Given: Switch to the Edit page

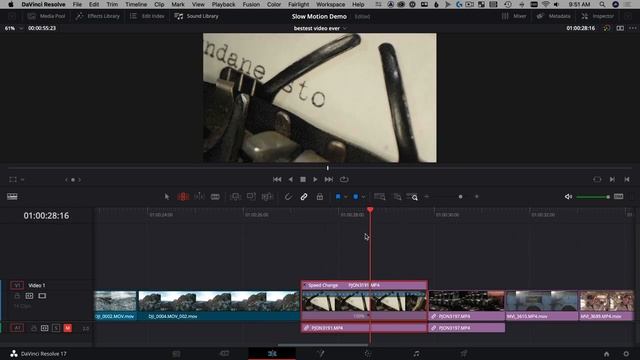Looking at the screenshot, I should point(272,353).
